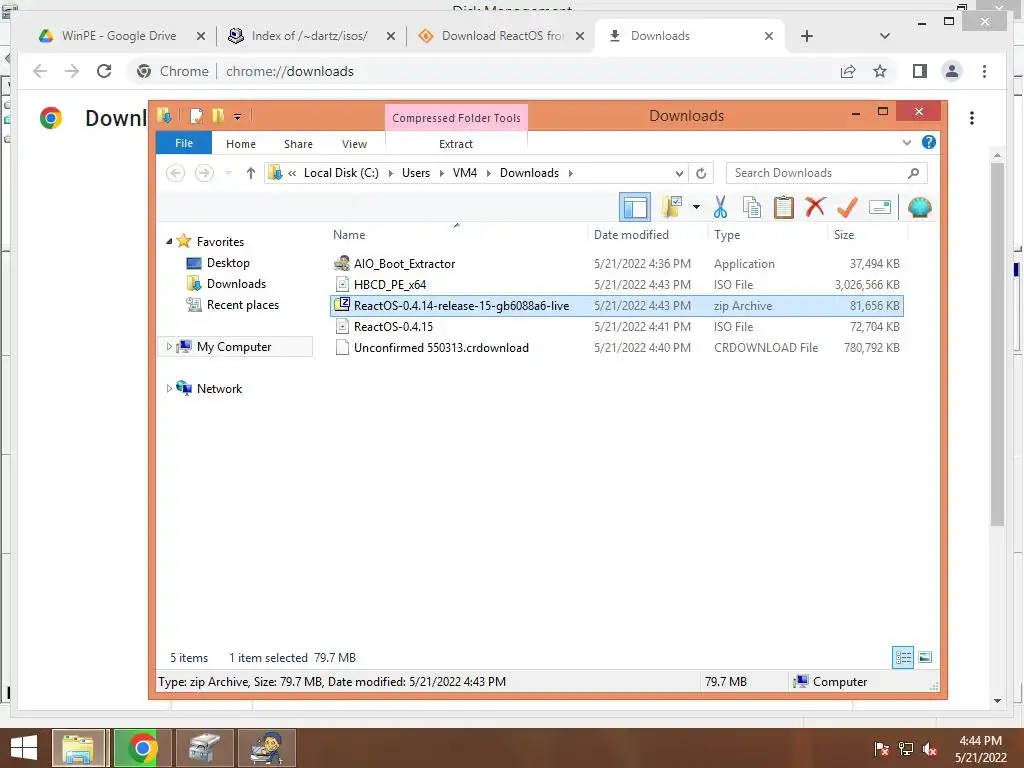The image size is (1024, 768).
Task: Switch to the Home ribbon tab
Action: 241,144
